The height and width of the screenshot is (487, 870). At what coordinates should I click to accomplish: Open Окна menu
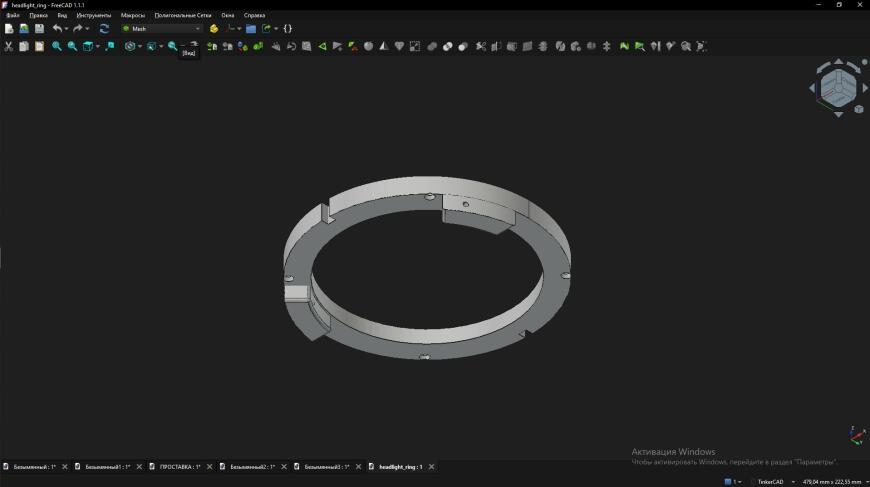[228, 15]
